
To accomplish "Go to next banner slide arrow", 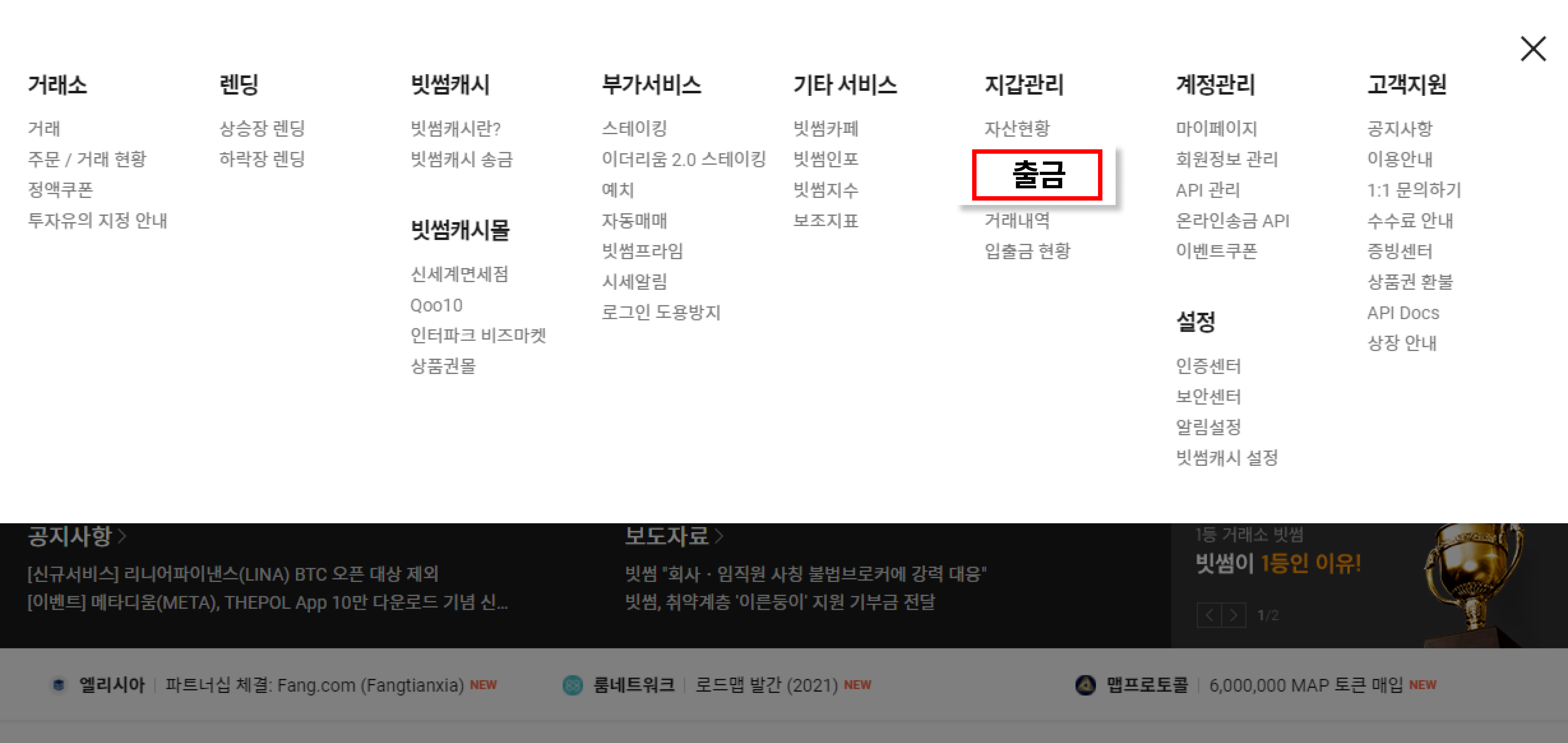I will [x=1234, y=615].
